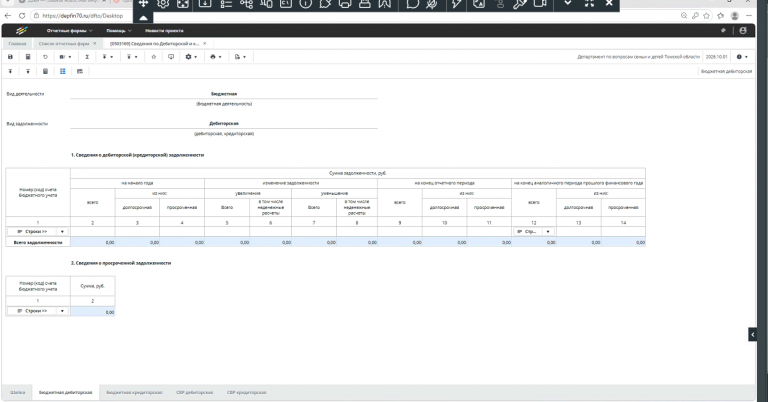The width and height of the screenshot is (768, 402).
Task: Click the browser address bar URL
Action: click(x=83, y=16)
